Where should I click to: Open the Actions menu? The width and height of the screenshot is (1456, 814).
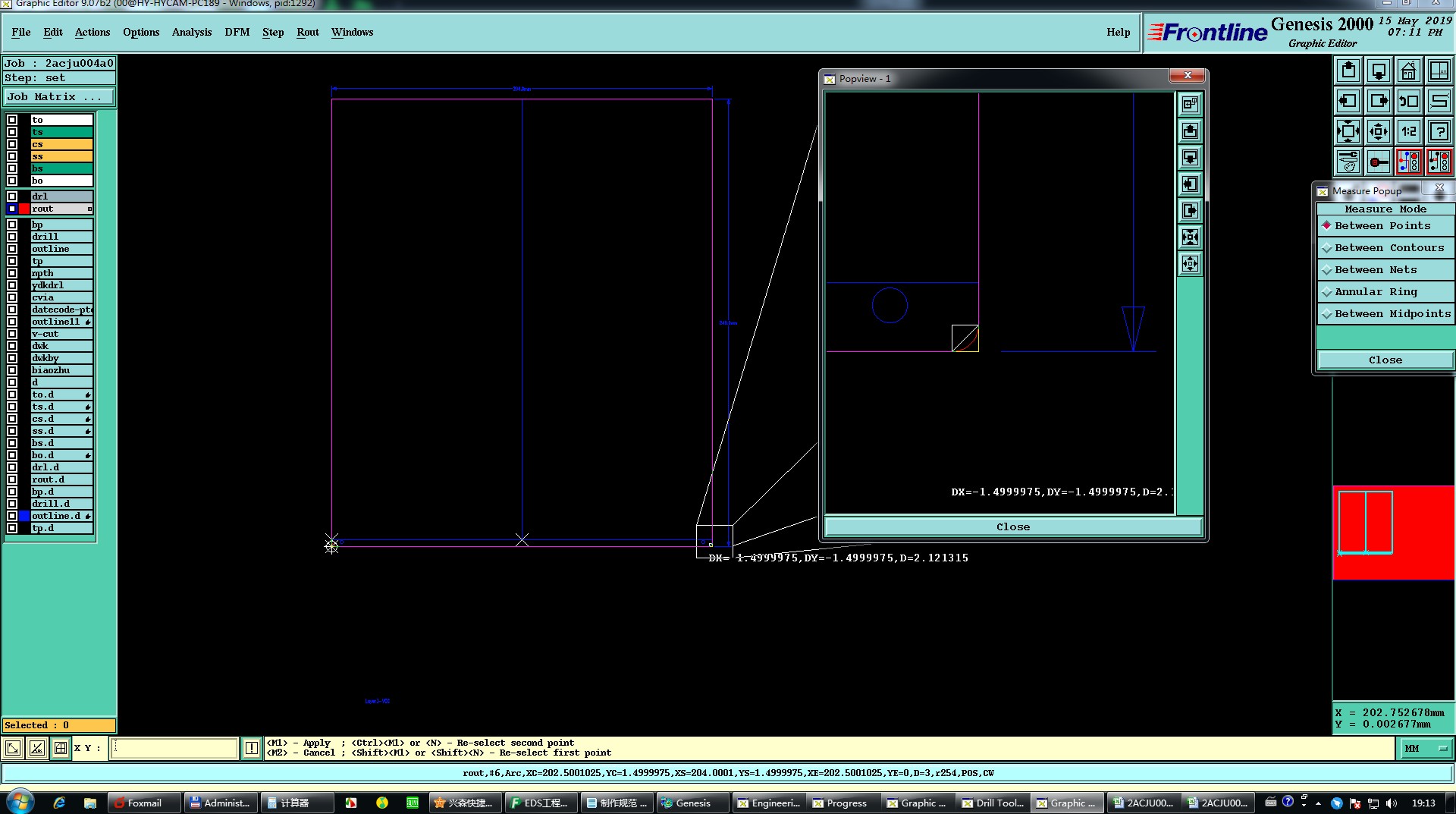pos(93,33)
